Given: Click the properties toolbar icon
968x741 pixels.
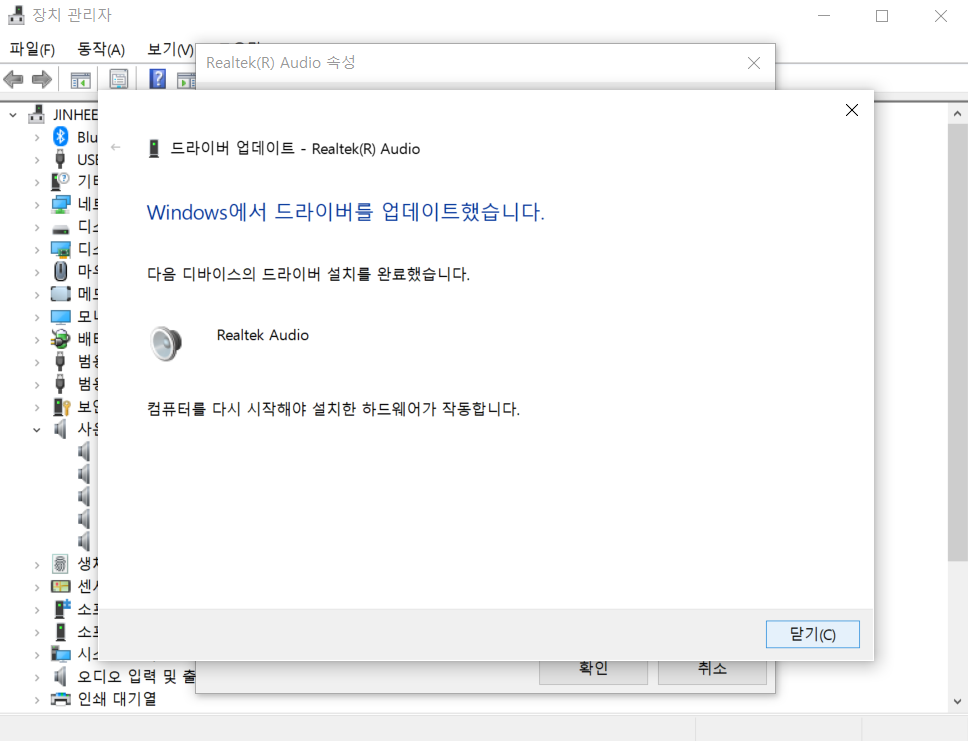Looking at the screenshot, I should click(x=119, y=79).
